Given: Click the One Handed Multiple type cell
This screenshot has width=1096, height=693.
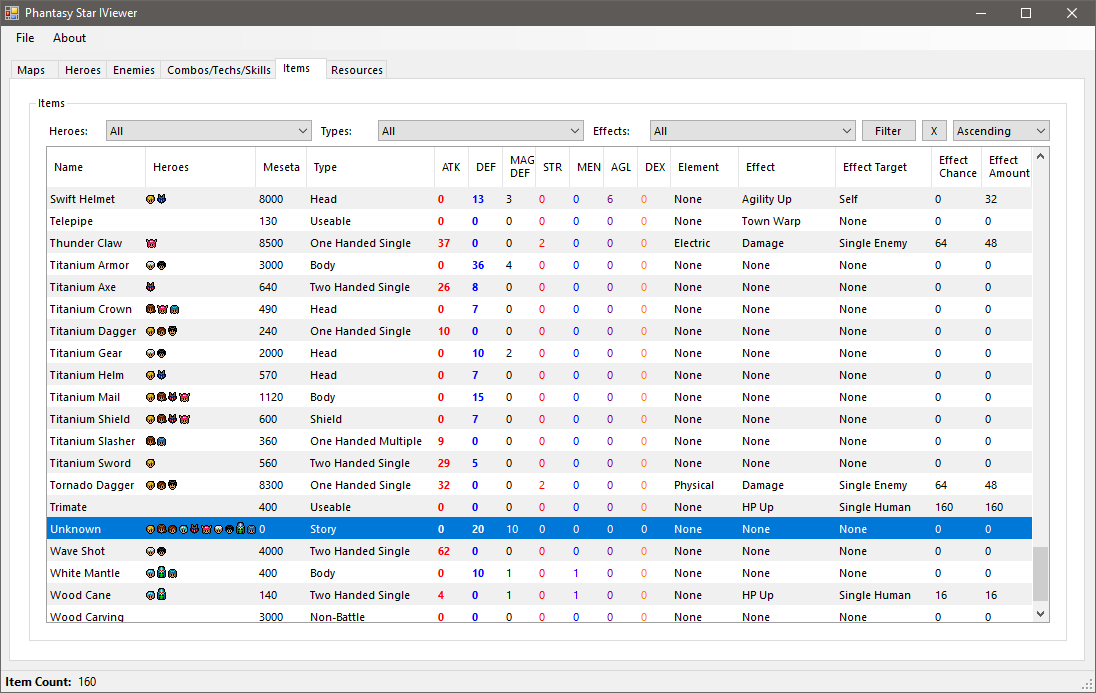Looking at the screenshot, I should click(x=366, y=442).
